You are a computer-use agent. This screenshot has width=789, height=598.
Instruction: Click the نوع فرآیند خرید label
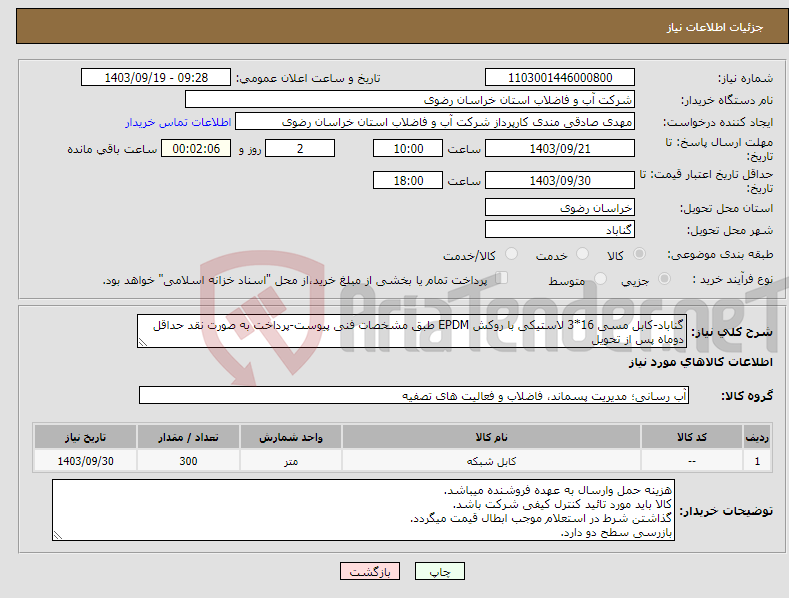(733, 279)
